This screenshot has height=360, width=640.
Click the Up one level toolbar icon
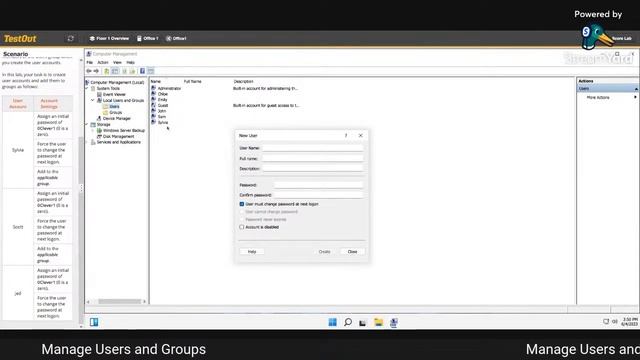(x=107, y=71)
